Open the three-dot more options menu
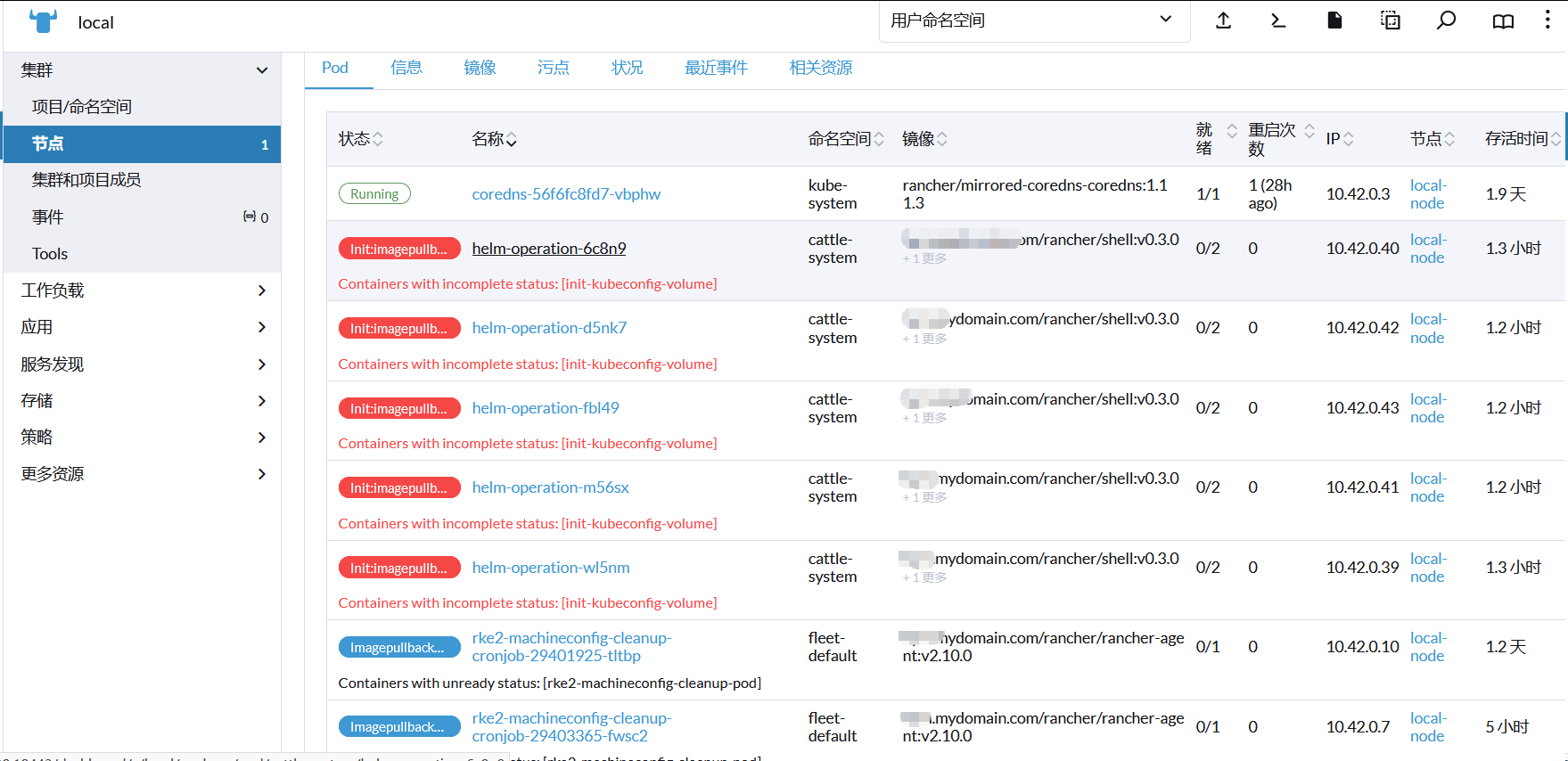The image size is (1568, 761). coord(1547,20)
